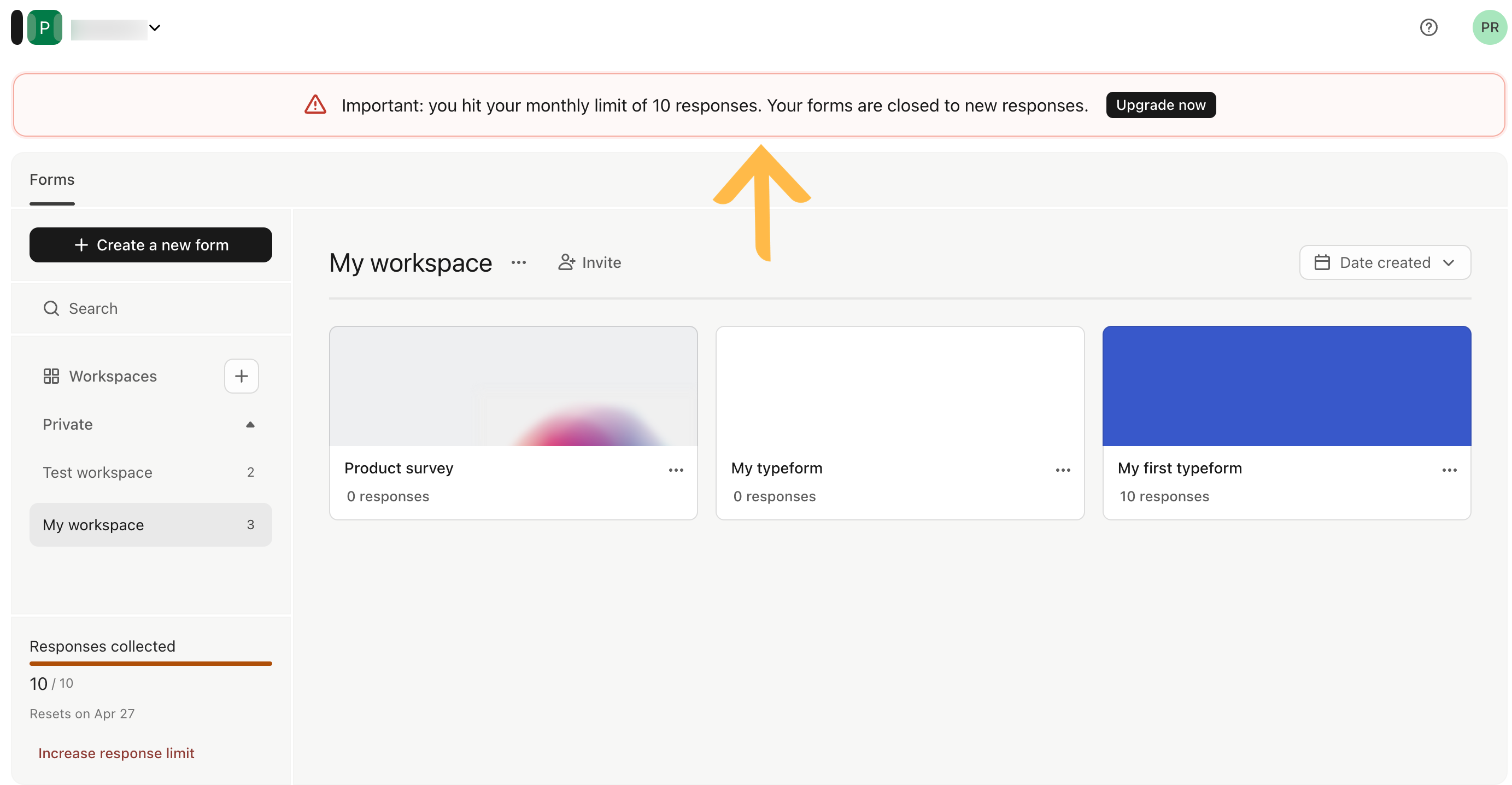Click the Upgrade now button

(1161, 105)
